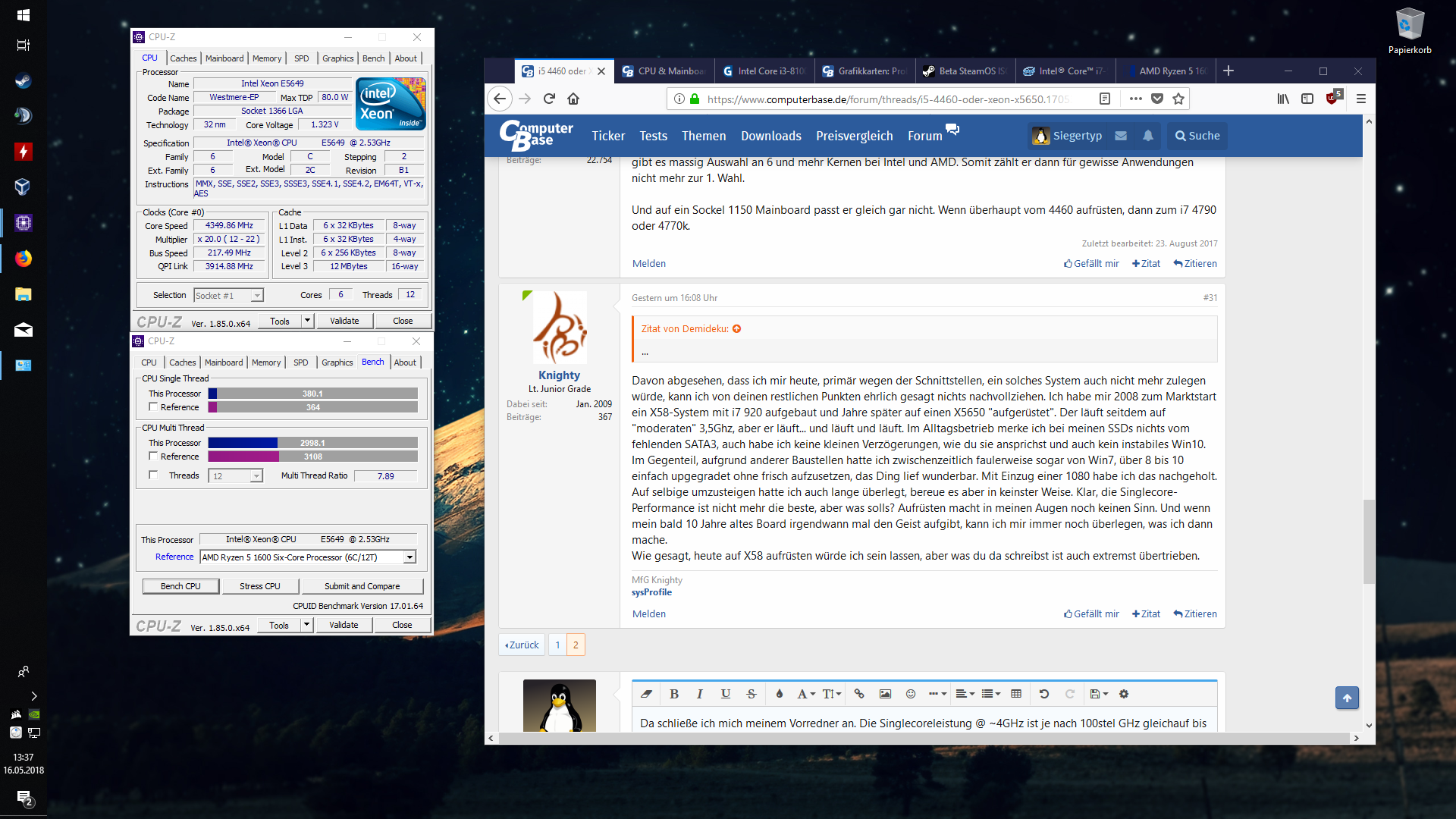Check the Multi Thread Reference checkbox
The image size is (1456, 819).
coord(153,457)
